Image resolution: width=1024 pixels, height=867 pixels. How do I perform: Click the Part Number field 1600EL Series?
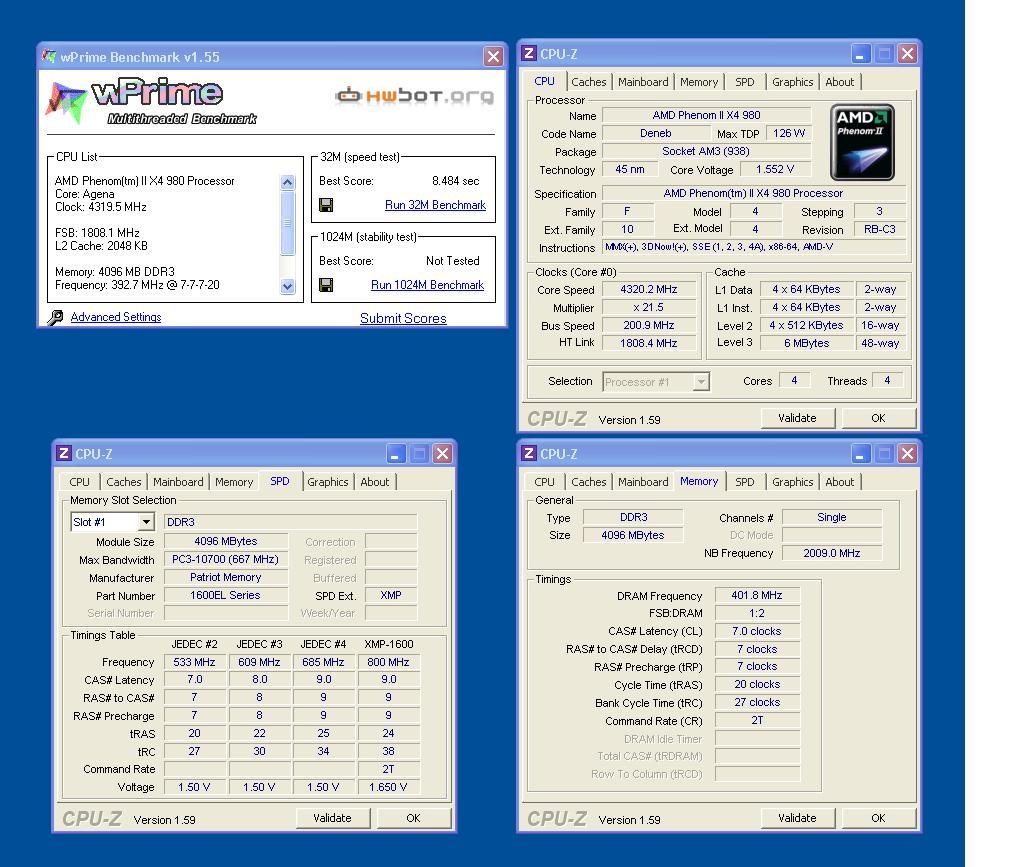[x=225, y=595]
